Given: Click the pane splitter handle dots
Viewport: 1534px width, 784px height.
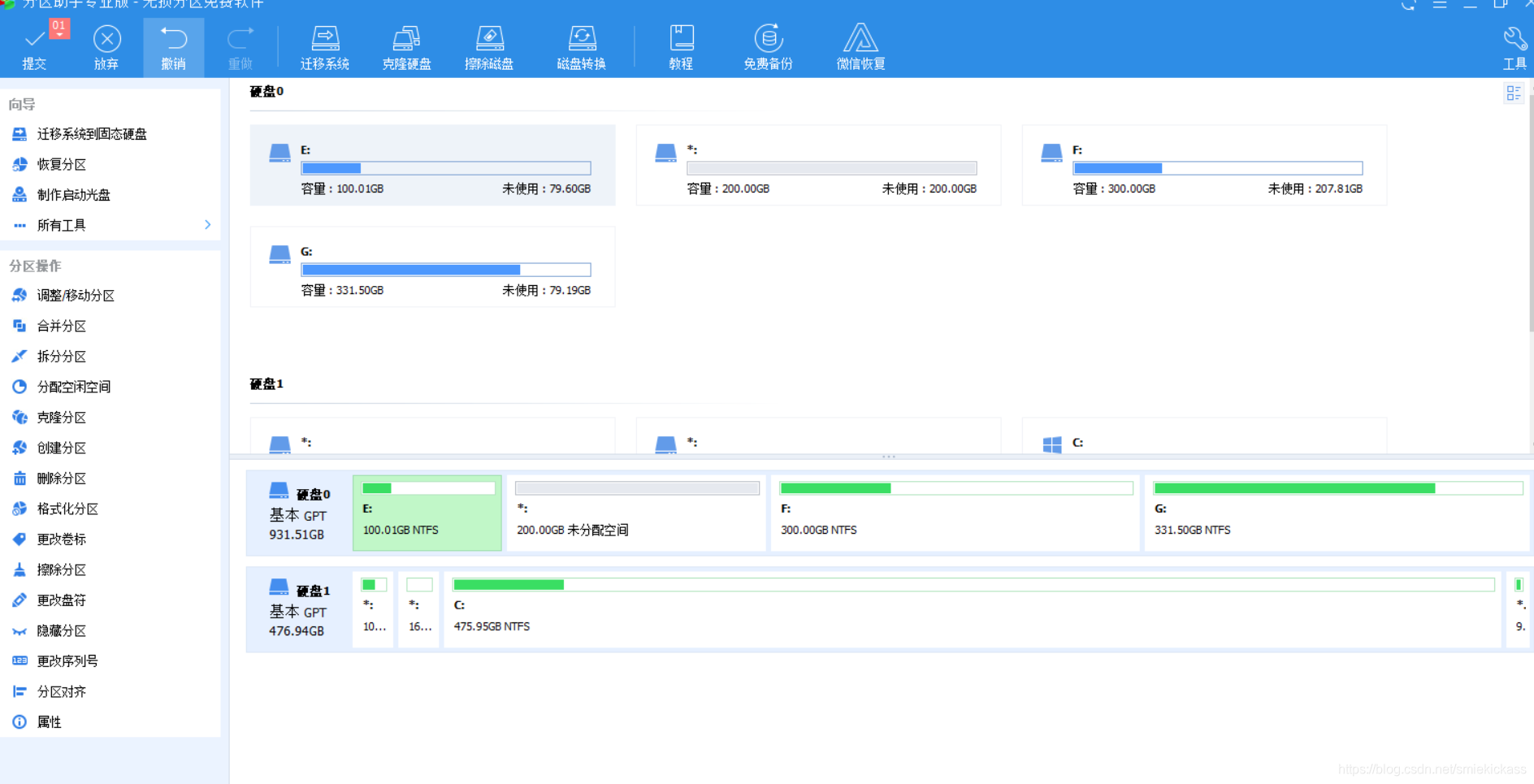Looking at the screenshot, I should point(889,457).
